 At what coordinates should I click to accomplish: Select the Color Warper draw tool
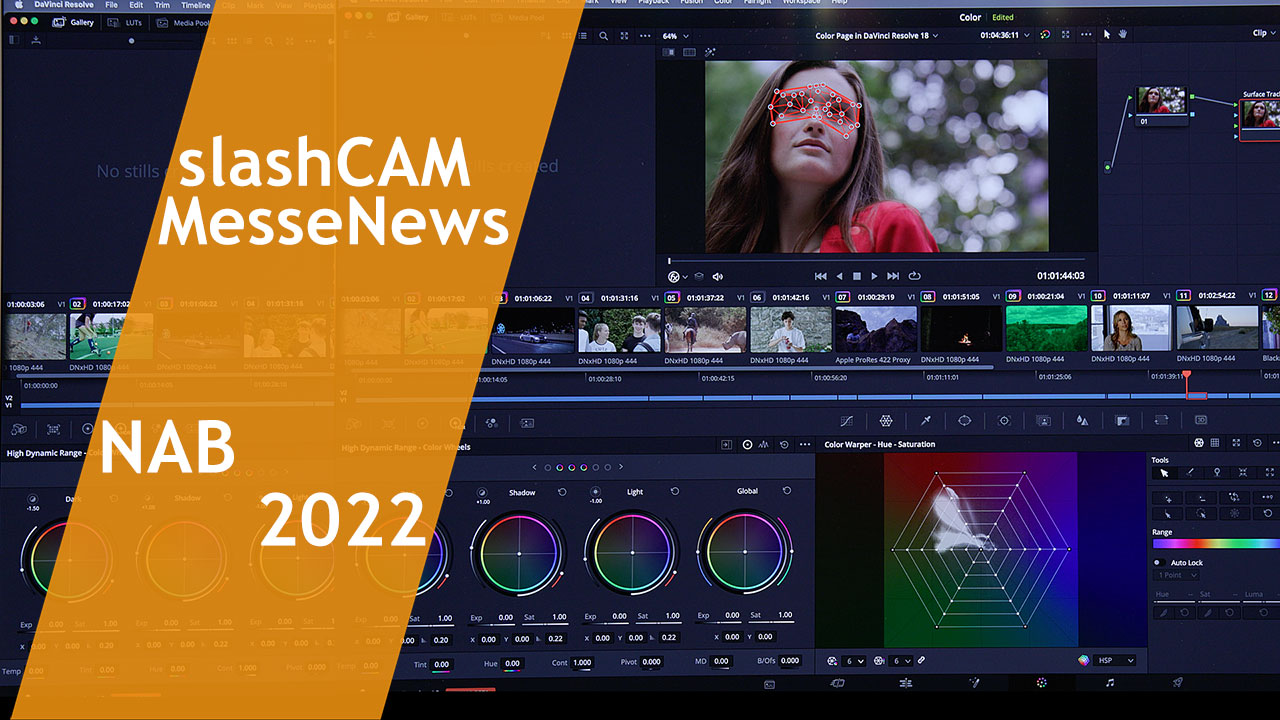coord(1190,473)
